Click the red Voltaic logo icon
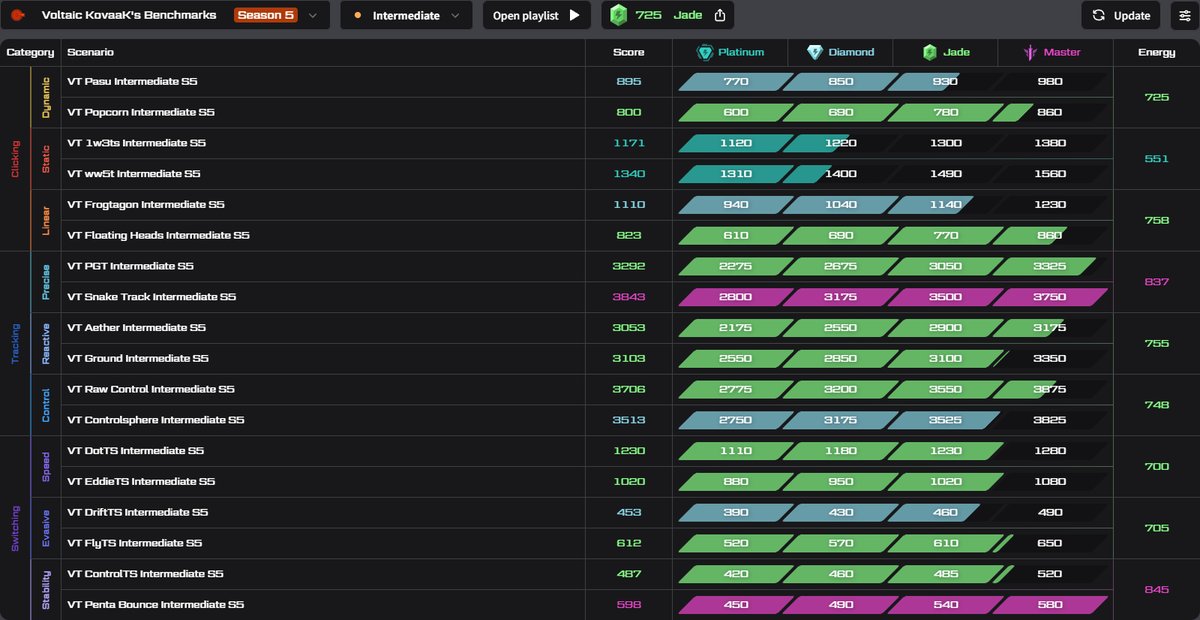The width and height of the screenshot is (1200, 620). [x=18, y=15]
